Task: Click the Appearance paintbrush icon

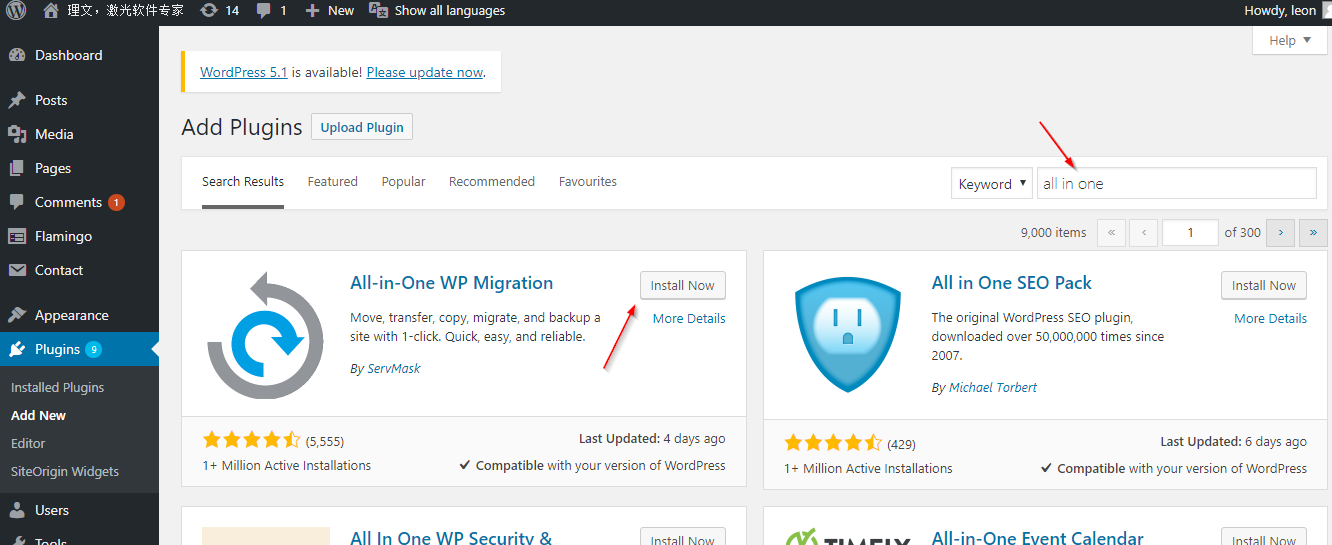Action: click(17, 315)
